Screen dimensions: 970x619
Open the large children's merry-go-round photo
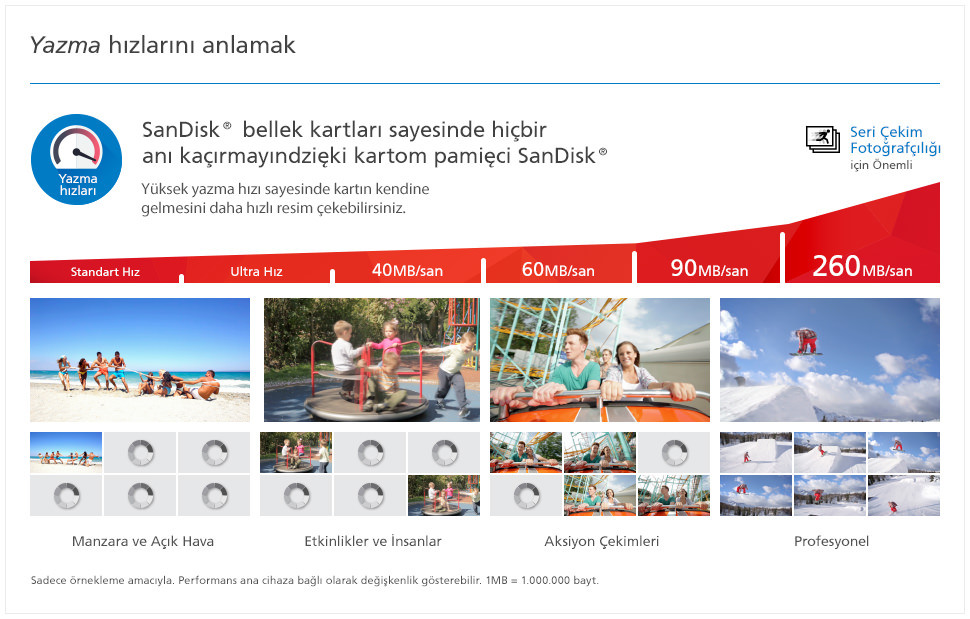(x=372, y=360)
